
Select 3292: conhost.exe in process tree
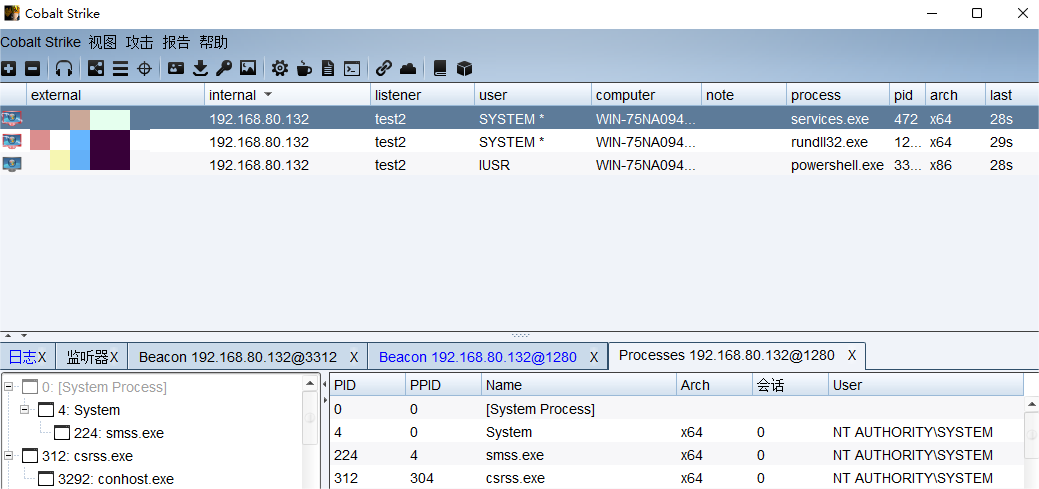116,479
